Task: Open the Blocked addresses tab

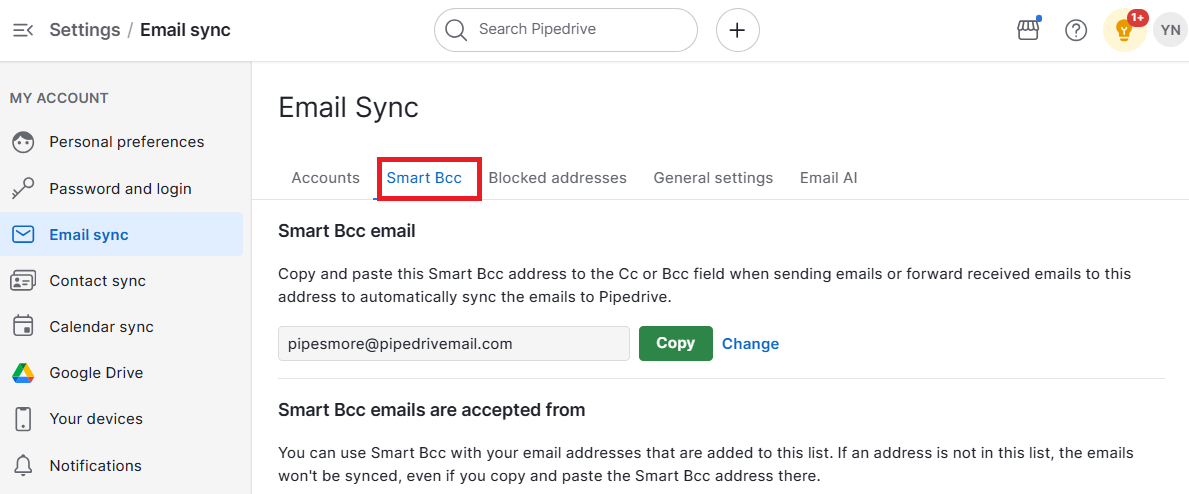Action: pos(557,178)
